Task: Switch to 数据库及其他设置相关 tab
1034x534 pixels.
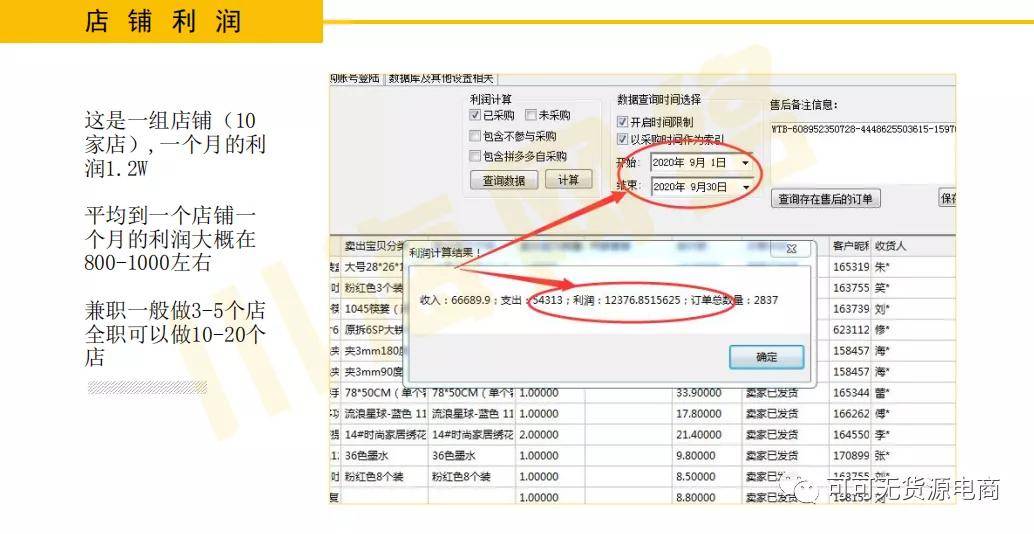Action: click(441, 78)
